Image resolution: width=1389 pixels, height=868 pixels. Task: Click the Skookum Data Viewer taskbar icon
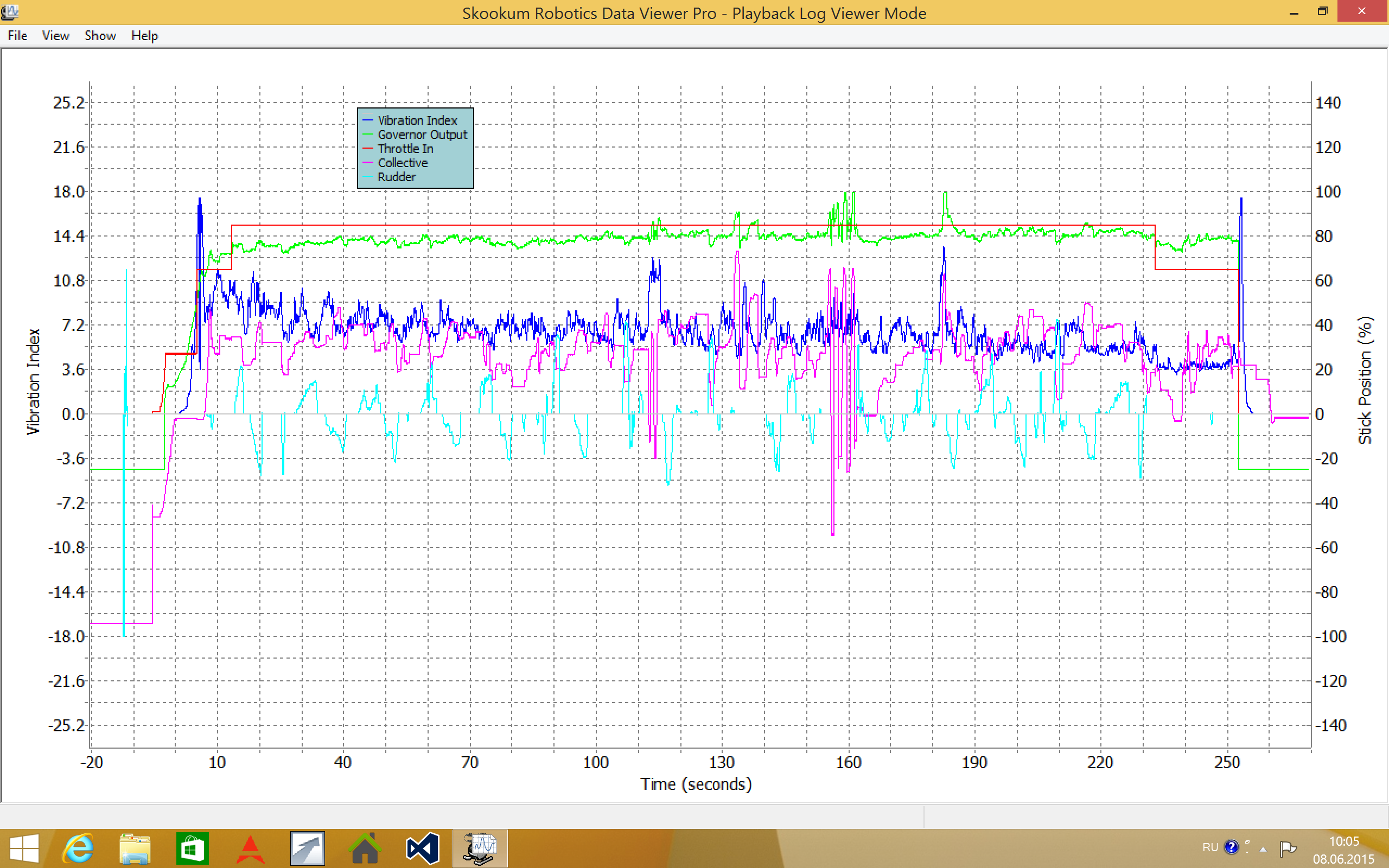(x=480, y=848)
